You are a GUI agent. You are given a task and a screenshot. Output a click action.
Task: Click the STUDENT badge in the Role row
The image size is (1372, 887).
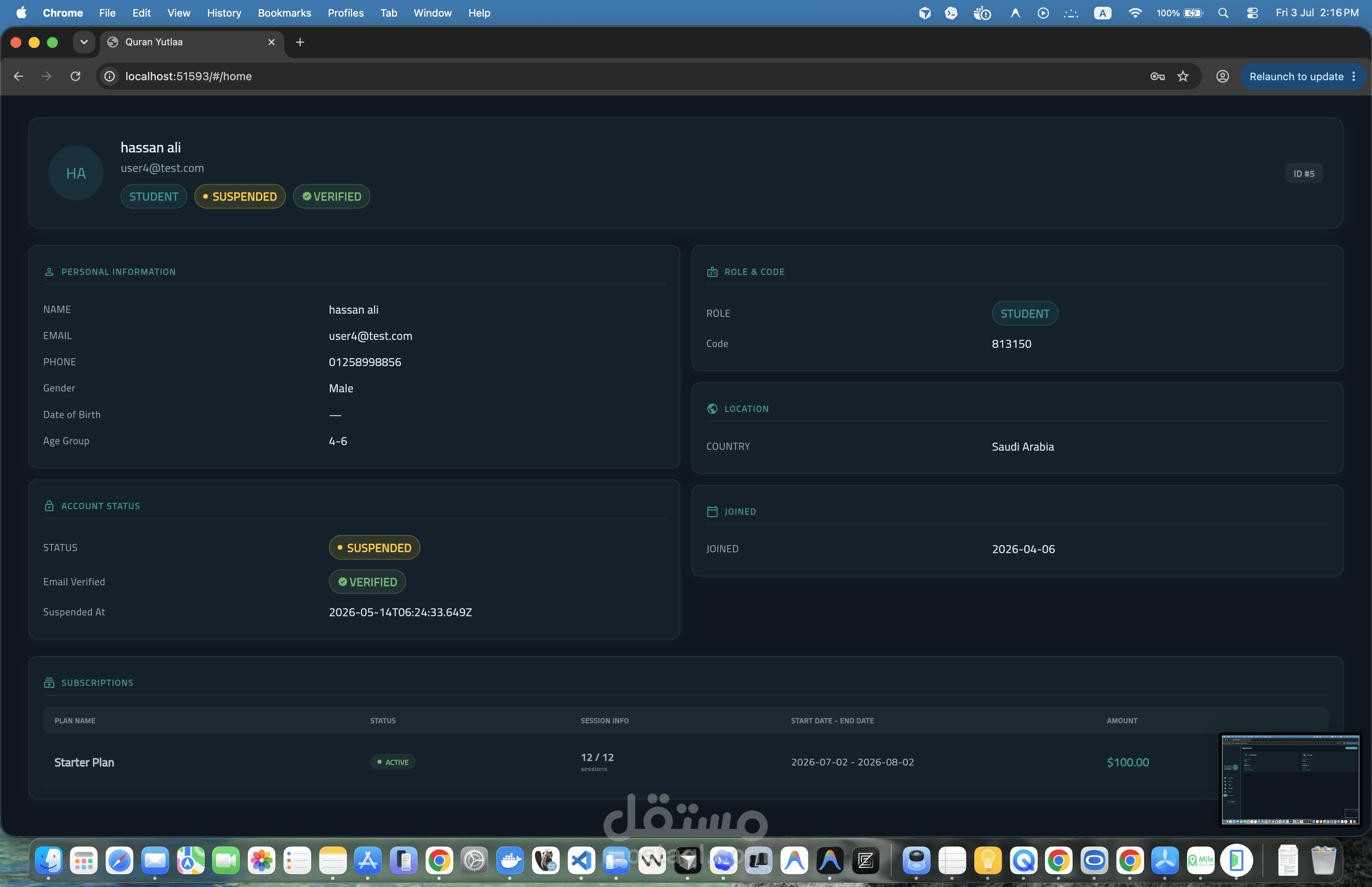click(x=1025, y=313)
